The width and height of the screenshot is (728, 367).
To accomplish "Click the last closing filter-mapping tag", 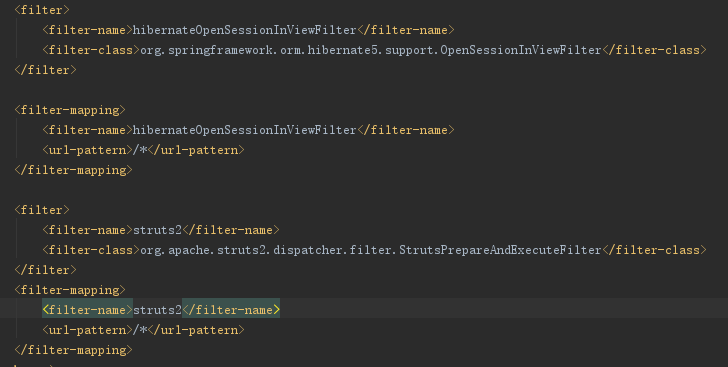I will [73, 349].
